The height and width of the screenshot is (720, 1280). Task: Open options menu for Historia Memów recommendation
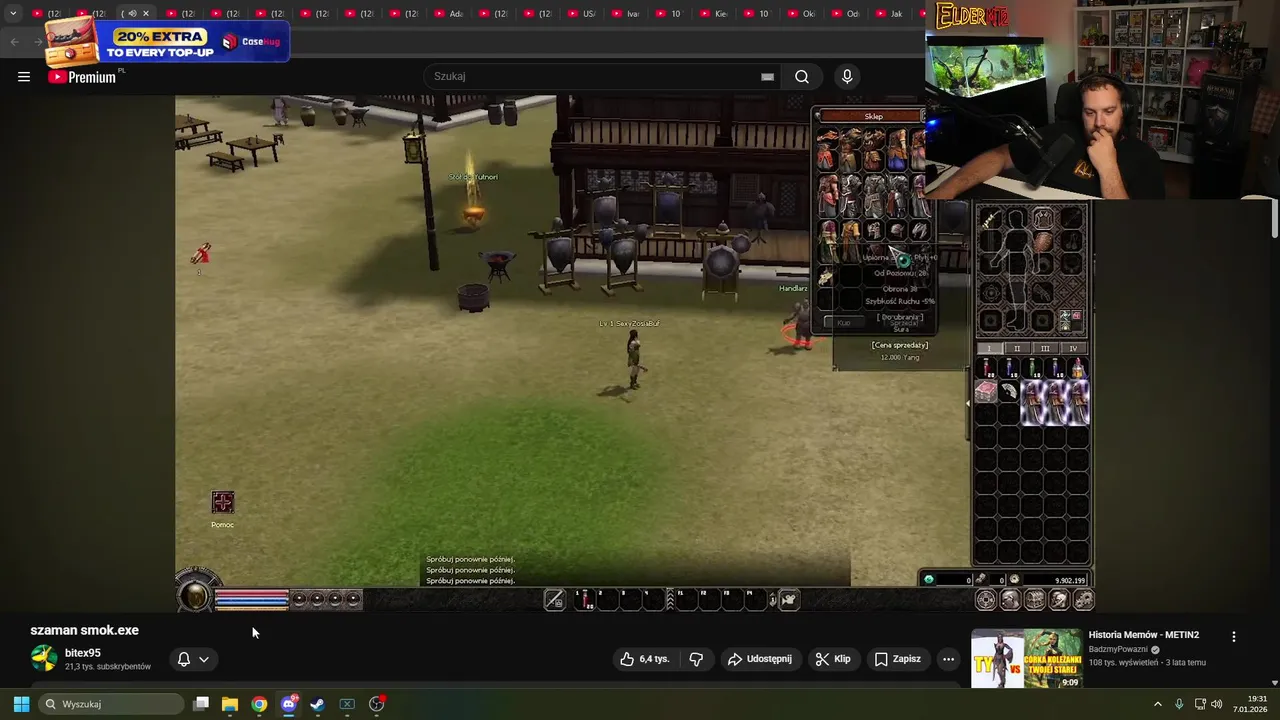point(1233,636)
